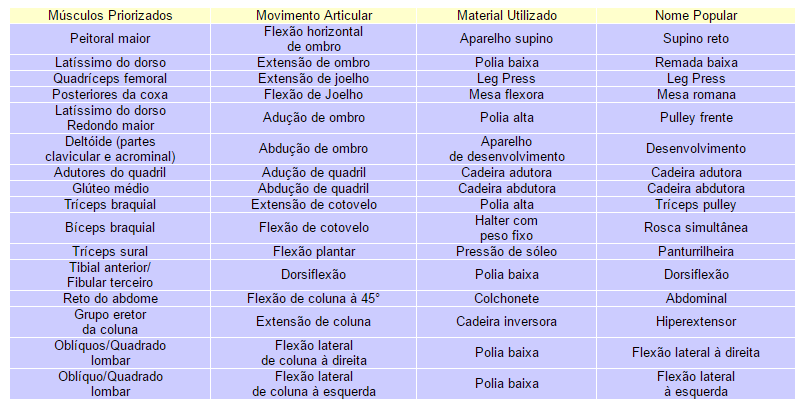Select the "Rosca simultânea" cell
The height and width of the screenshot is (407, 801).
tap(696, 227)
